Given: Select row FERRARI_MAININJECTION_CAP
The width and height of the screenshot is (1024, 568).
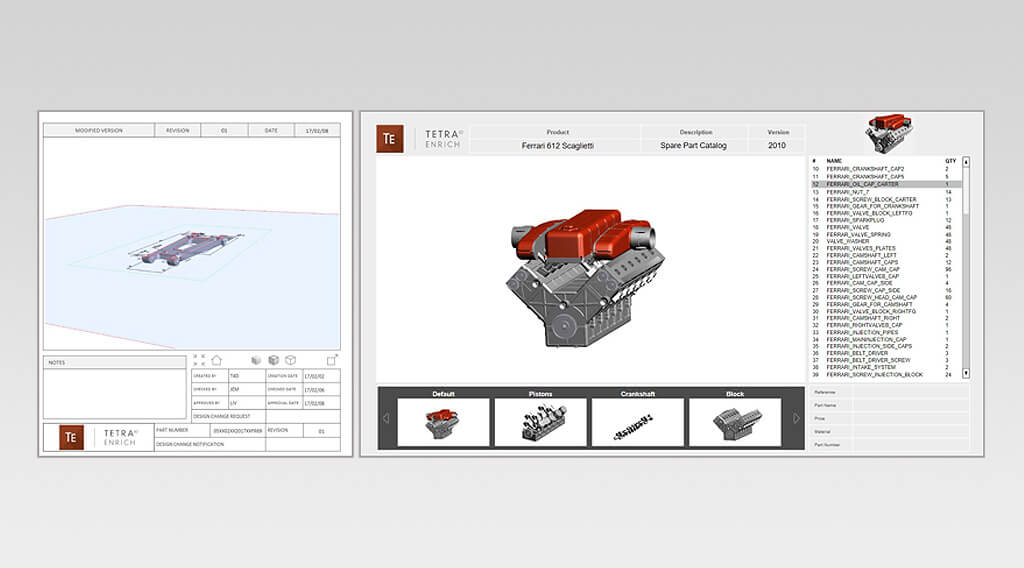Looking at the screenshot, I should pos(886,340).
